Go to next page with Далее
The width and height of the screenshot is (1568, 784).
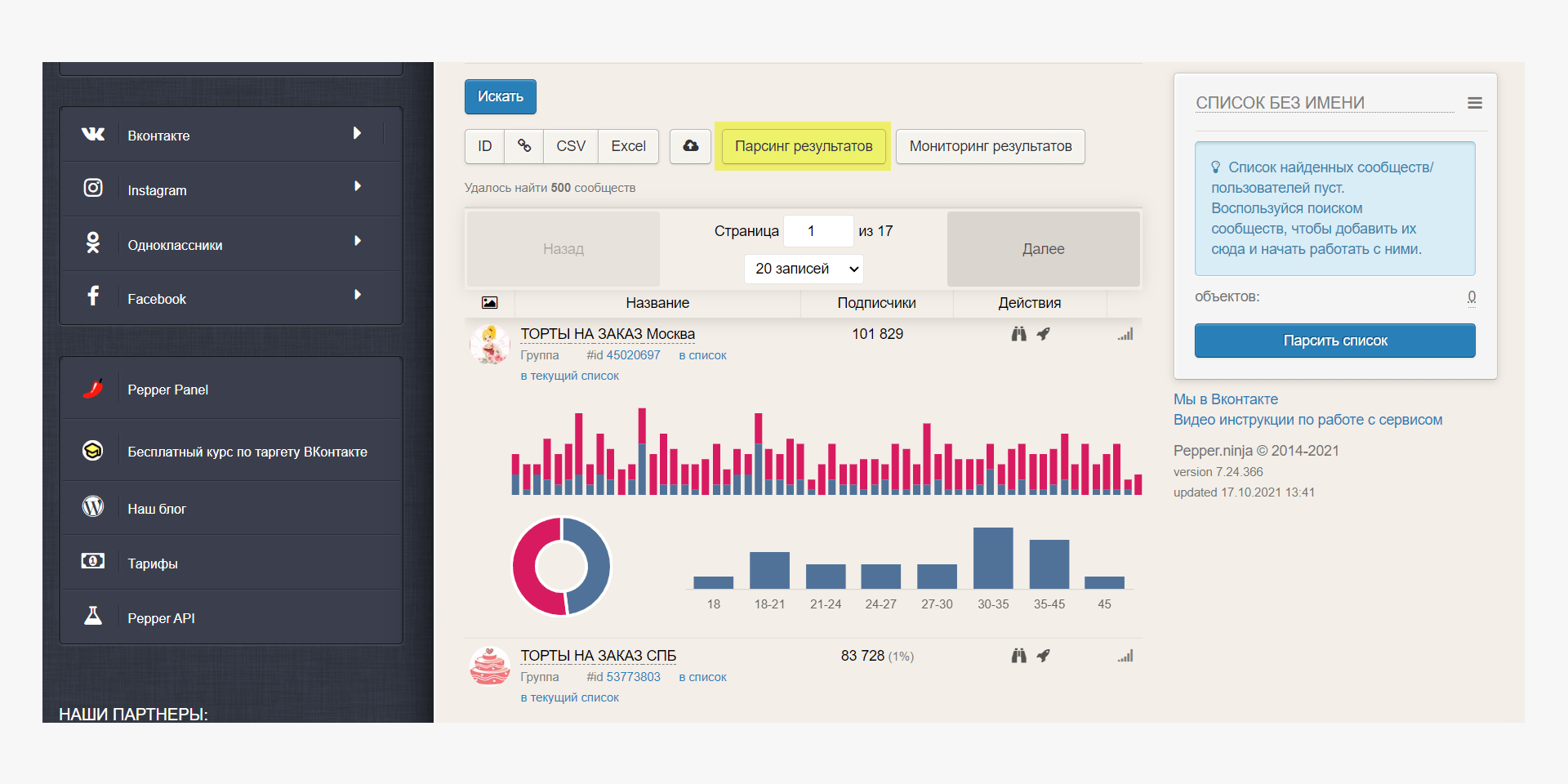[1043, 249]
